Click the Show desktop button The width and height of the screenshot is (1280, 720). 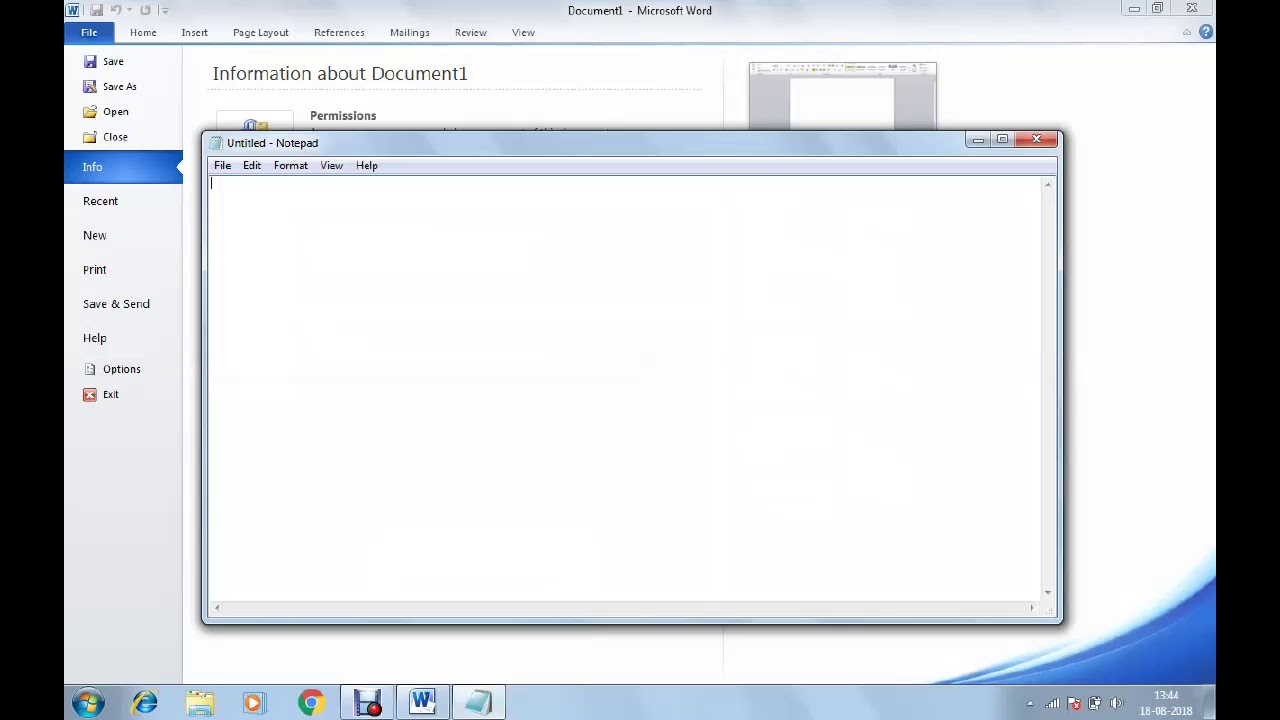pyautogui.click(x=1208, y=703)
